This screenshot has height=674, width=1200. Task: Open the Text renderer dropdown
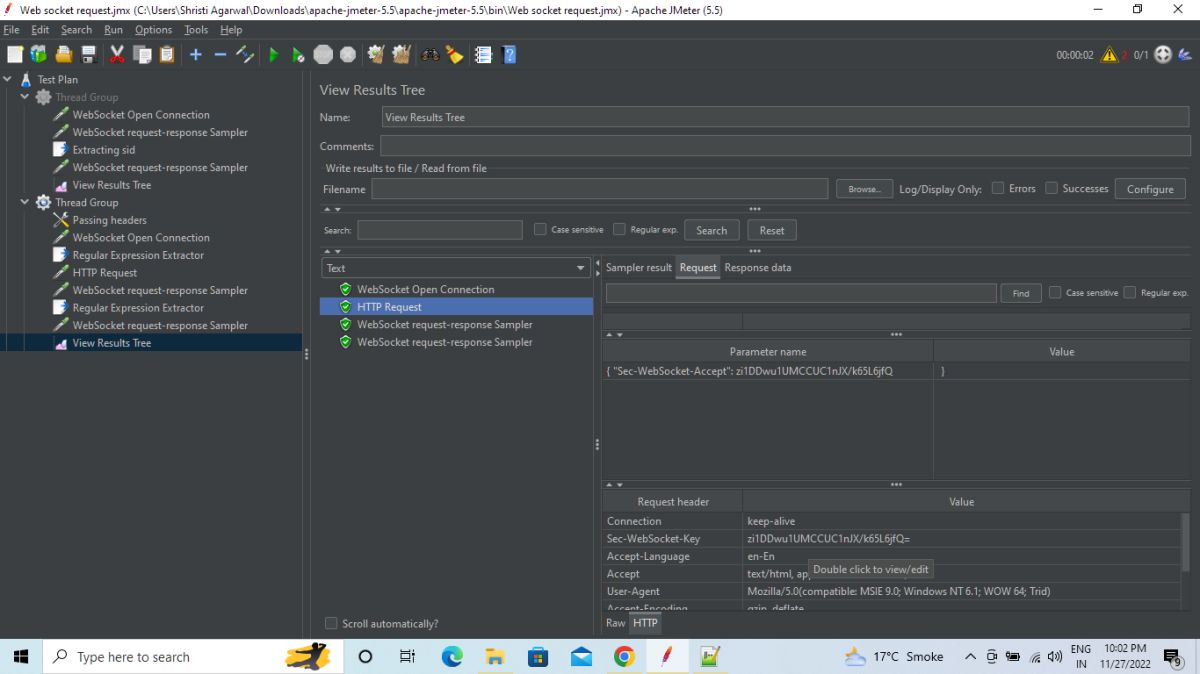[x=457, y=268]
